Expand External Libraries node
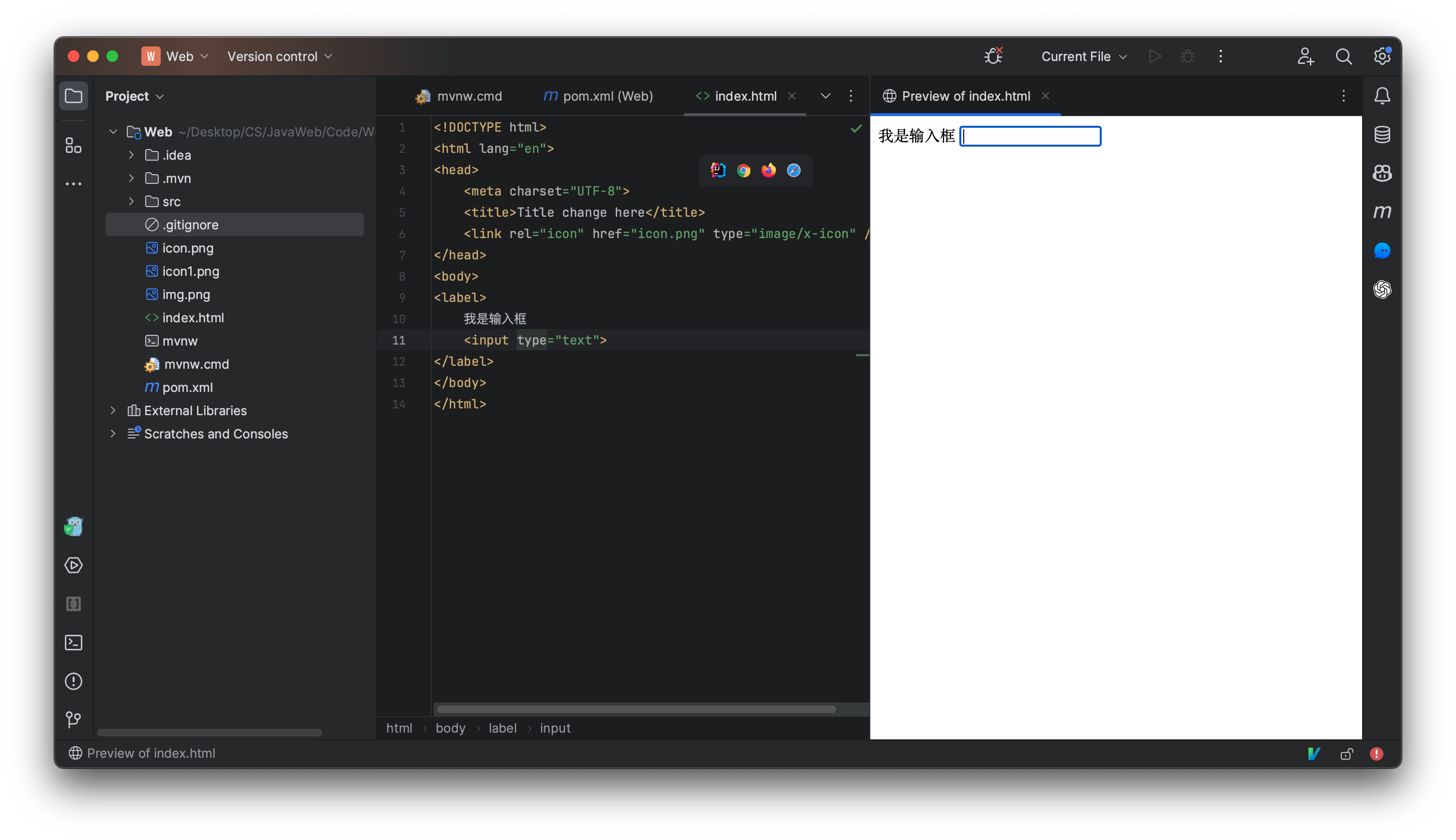 tap(113, 410)
